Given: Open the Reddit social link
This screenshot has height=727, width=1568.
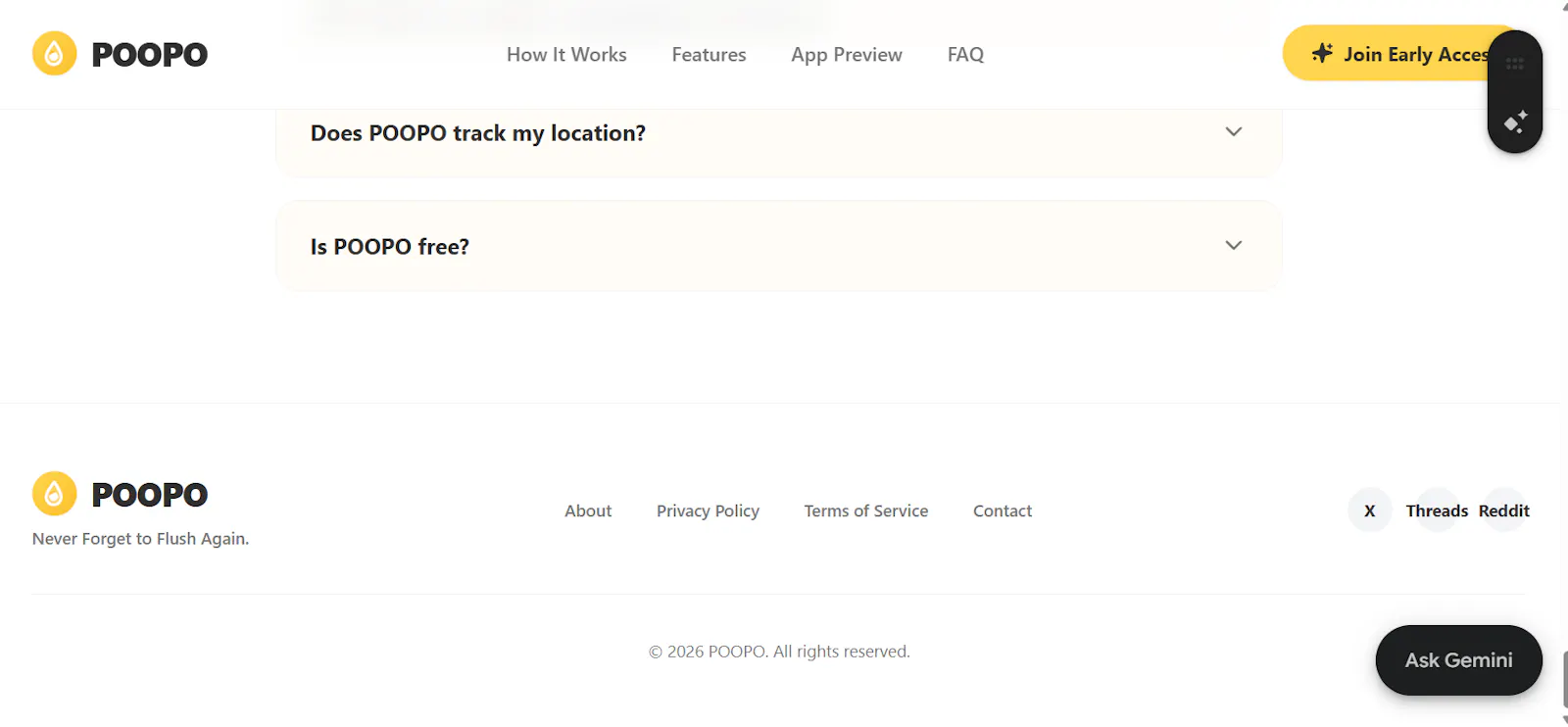Looking at the screenshot, I should [x=1504, y=510].
